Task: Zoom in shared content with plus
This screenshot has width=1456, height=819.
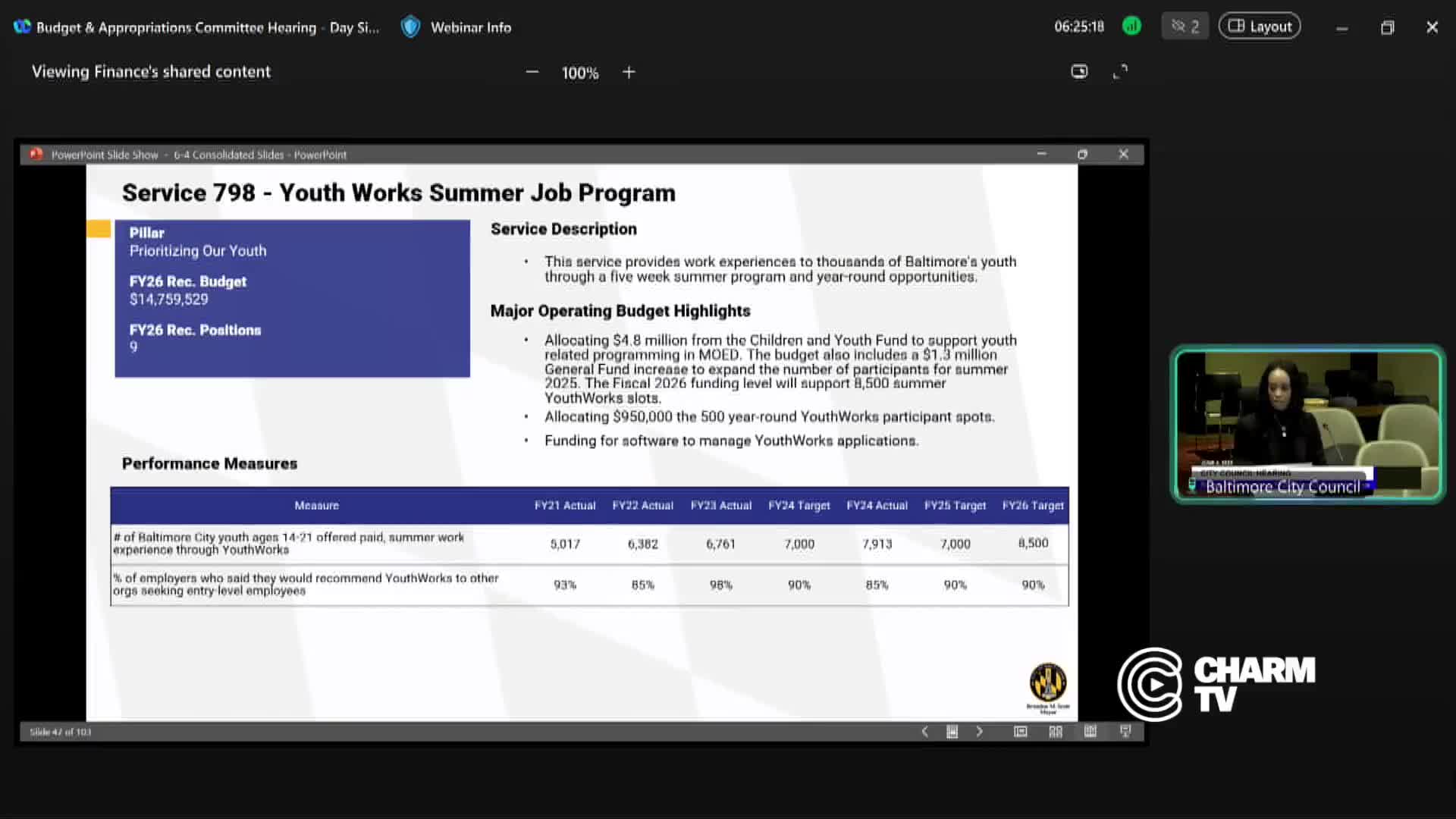Action: [x=629, y=72]
